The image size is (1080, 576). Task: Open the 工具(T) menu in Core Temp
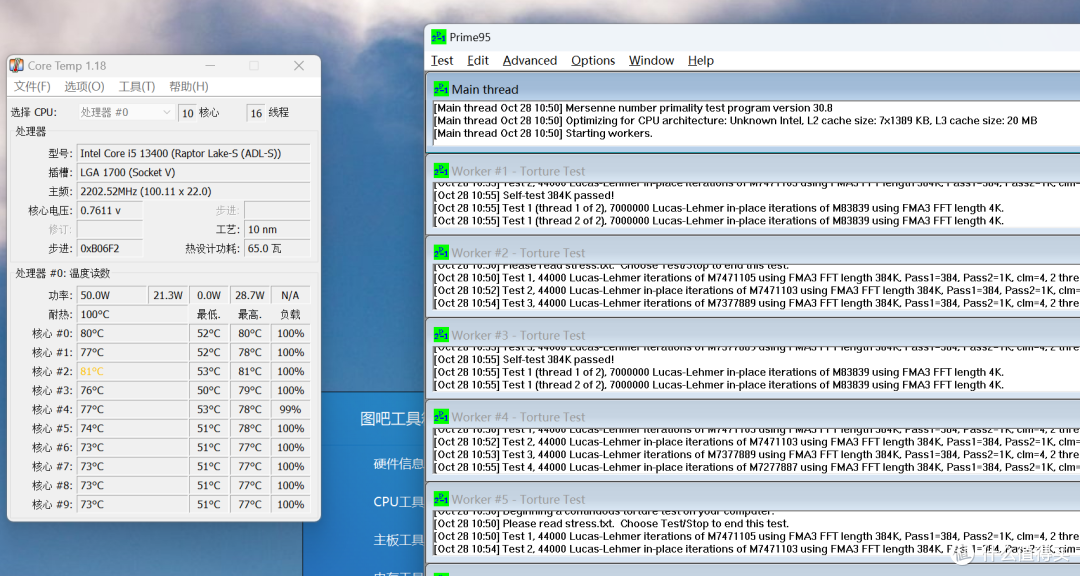click(x=136, y=86)
